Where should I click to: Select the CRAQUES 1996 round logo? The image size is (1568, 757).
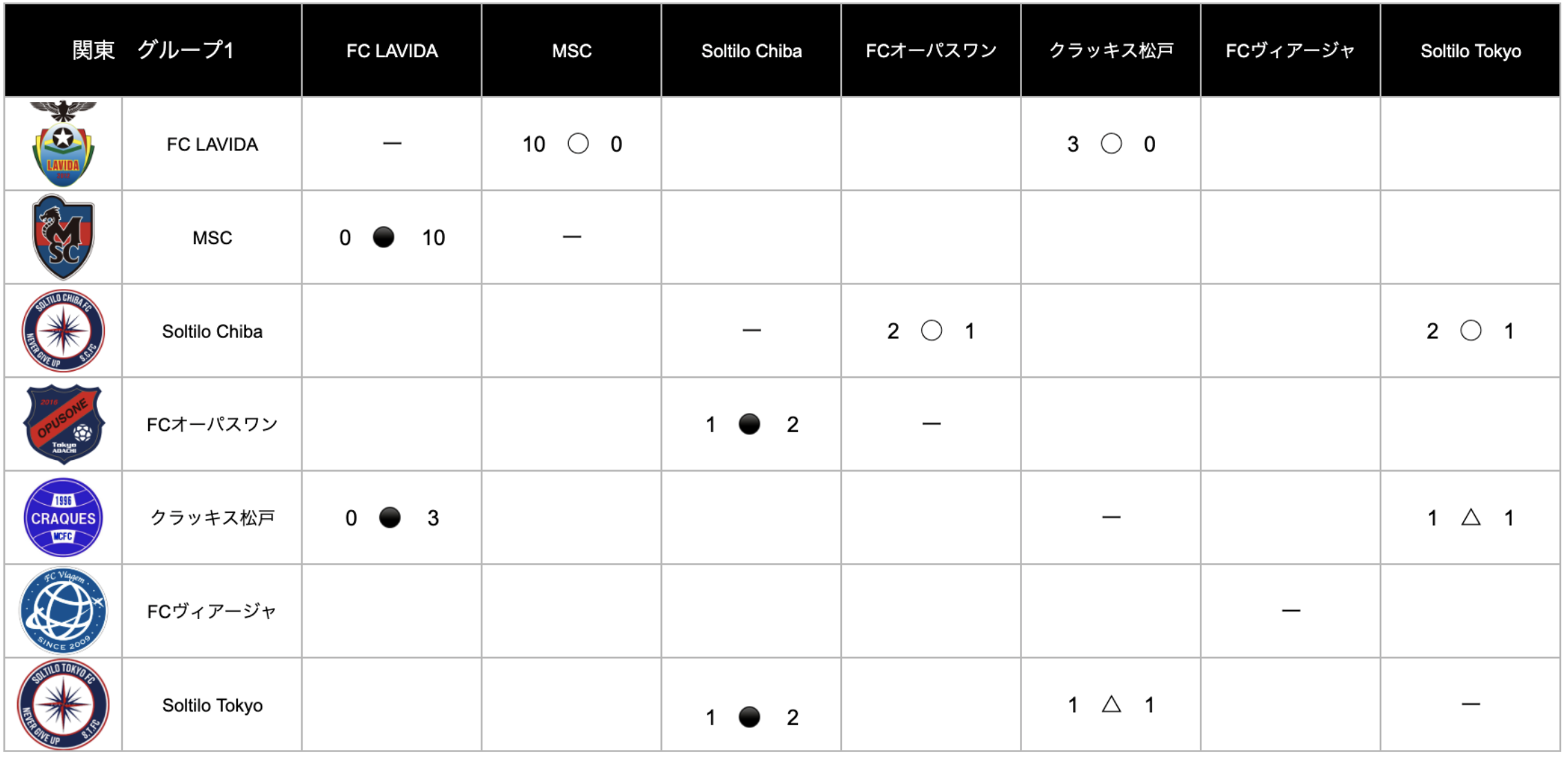[x=63, y=518]
